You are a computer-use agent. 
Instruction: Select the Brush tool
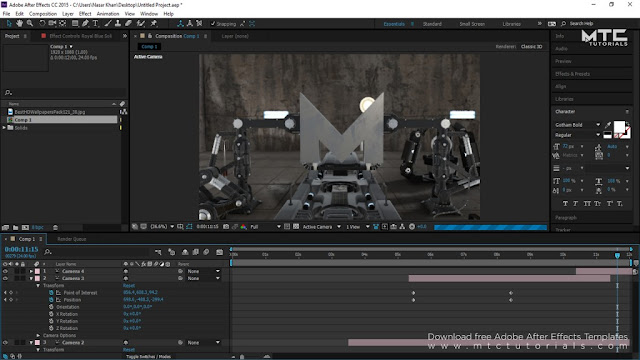(107, 24)
